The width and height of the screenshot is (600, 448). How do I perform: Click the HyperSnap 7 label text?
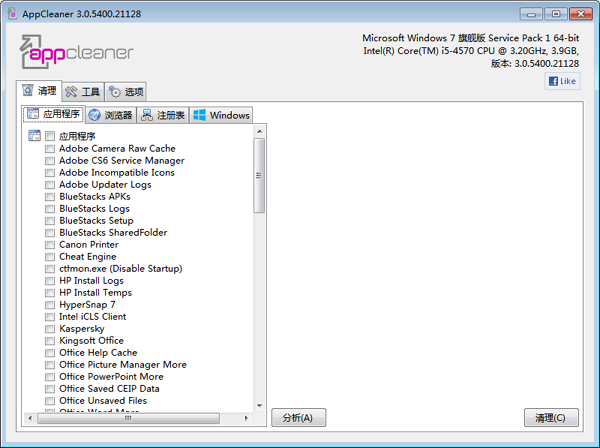tap(87, 305)
